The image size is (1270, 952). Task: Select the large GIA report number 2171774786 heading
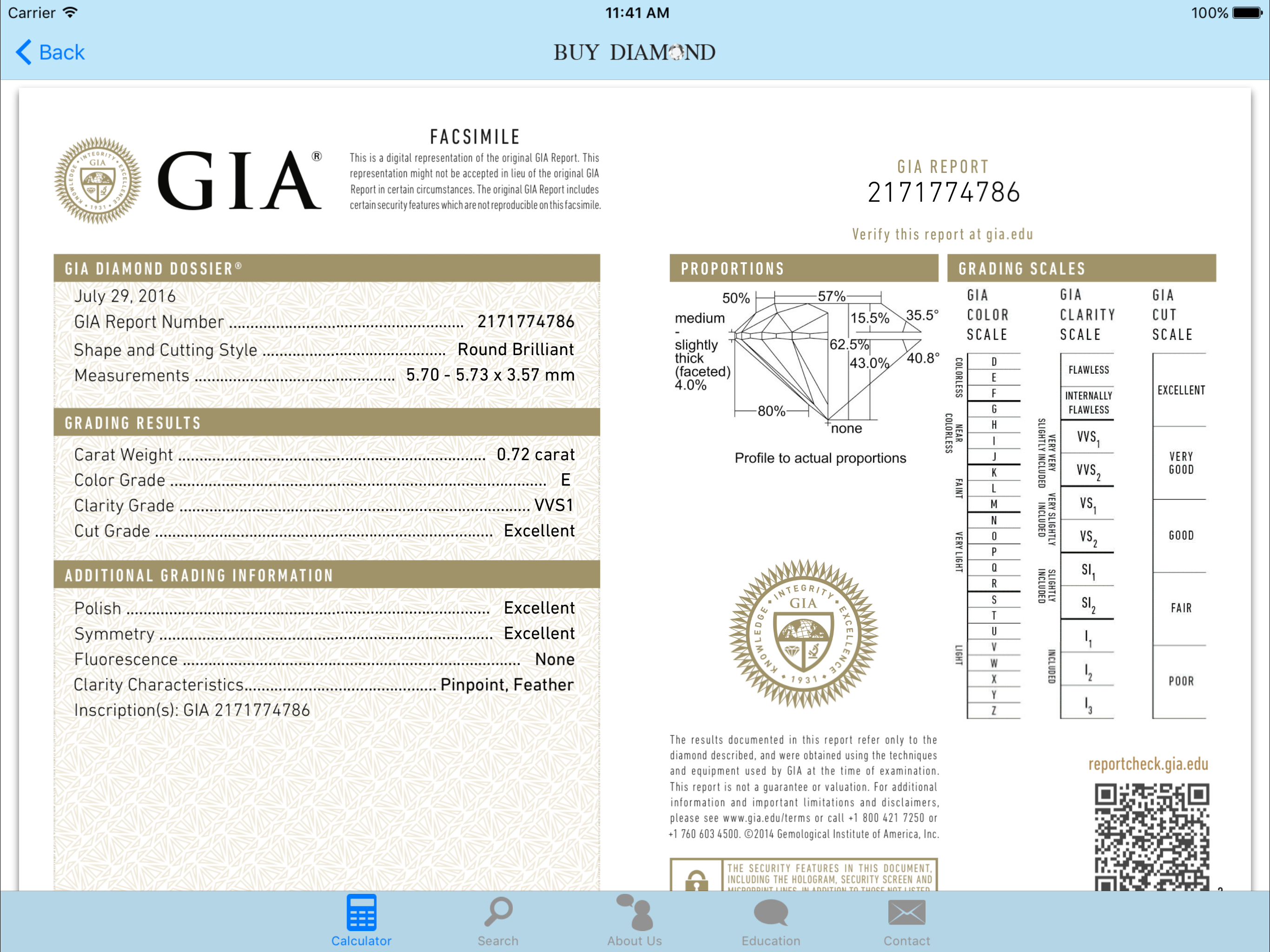[943, 192]
